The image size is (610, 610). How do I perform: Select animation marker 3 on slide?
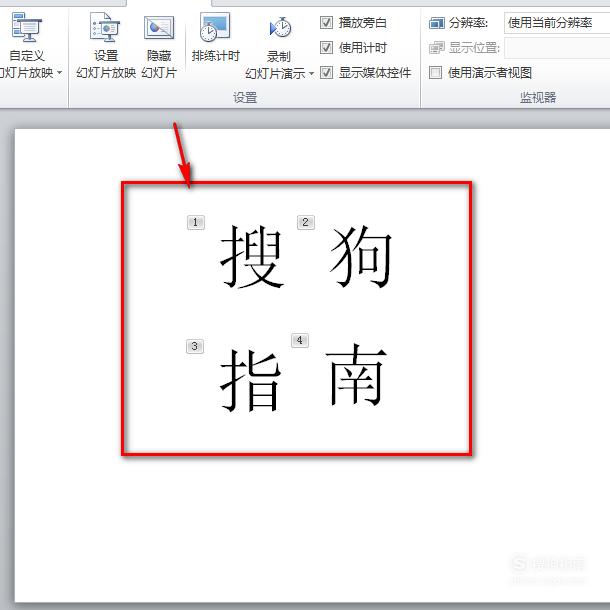click(x=195, y=347)
